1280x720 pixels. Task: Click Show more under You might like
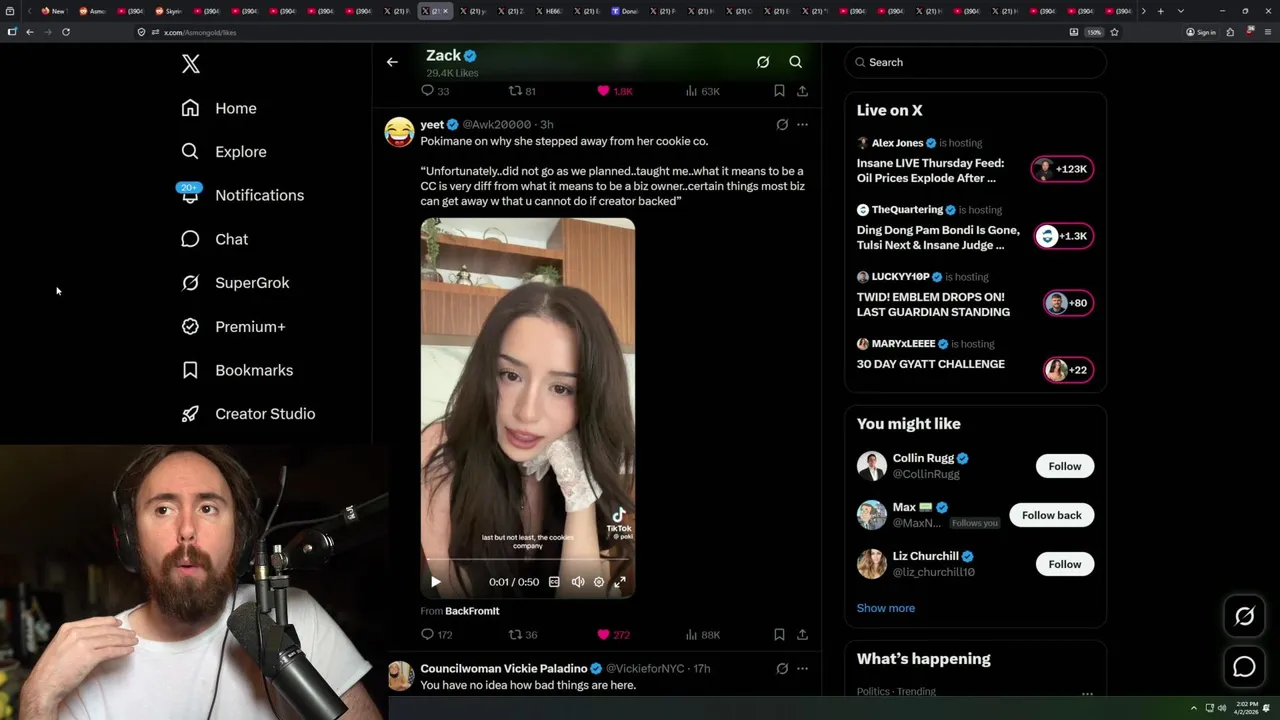click(x=886, y=608)
